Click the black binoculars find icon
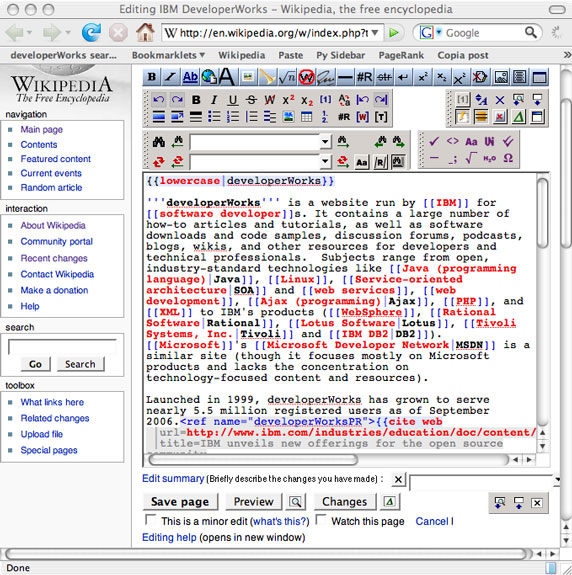Image resolution: width=572 pixels, height=575 pixels. point(159,142)
